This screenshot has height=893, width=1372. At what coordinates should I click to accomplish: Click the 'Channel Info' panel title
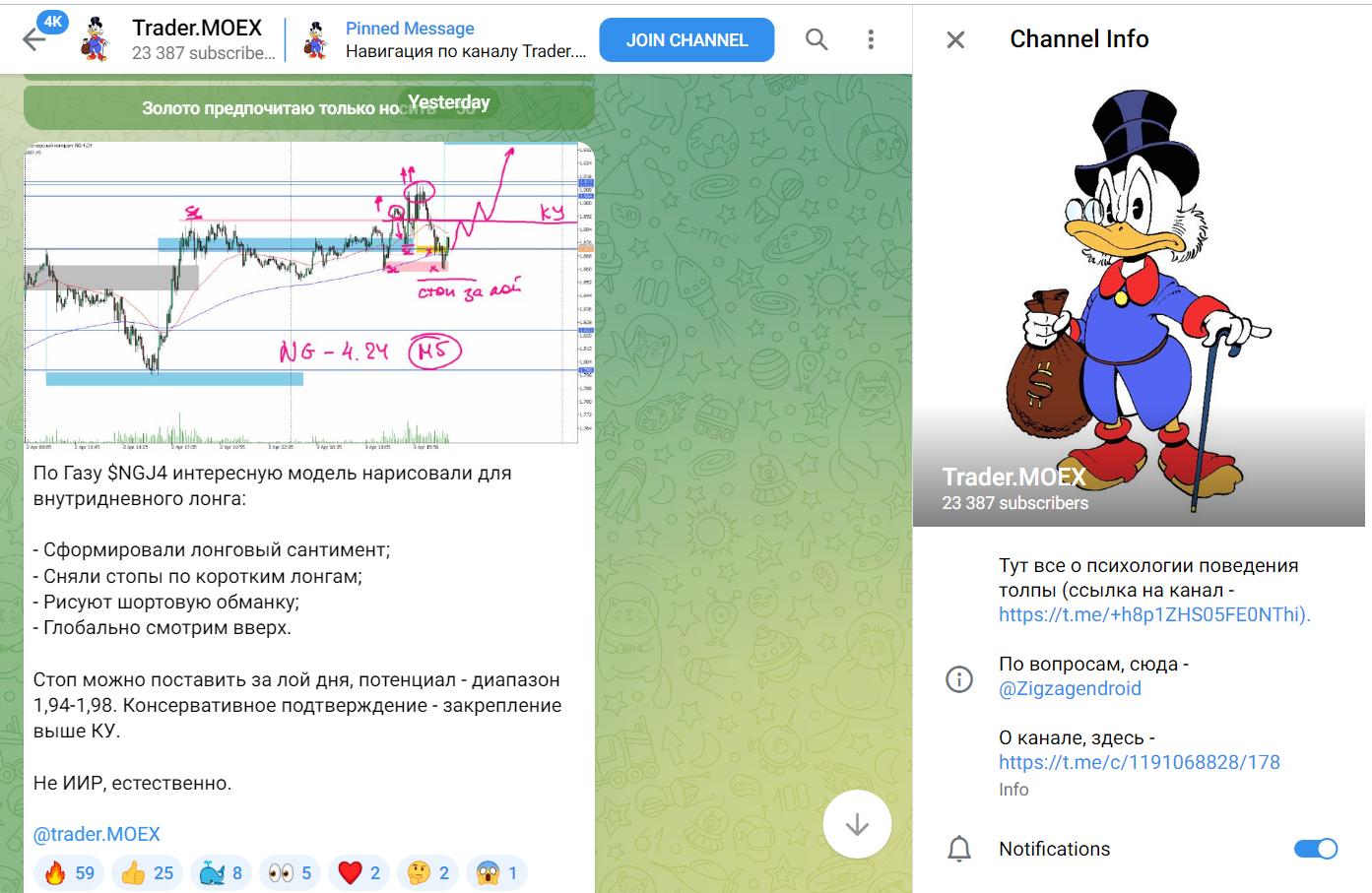click(1079, 38)
